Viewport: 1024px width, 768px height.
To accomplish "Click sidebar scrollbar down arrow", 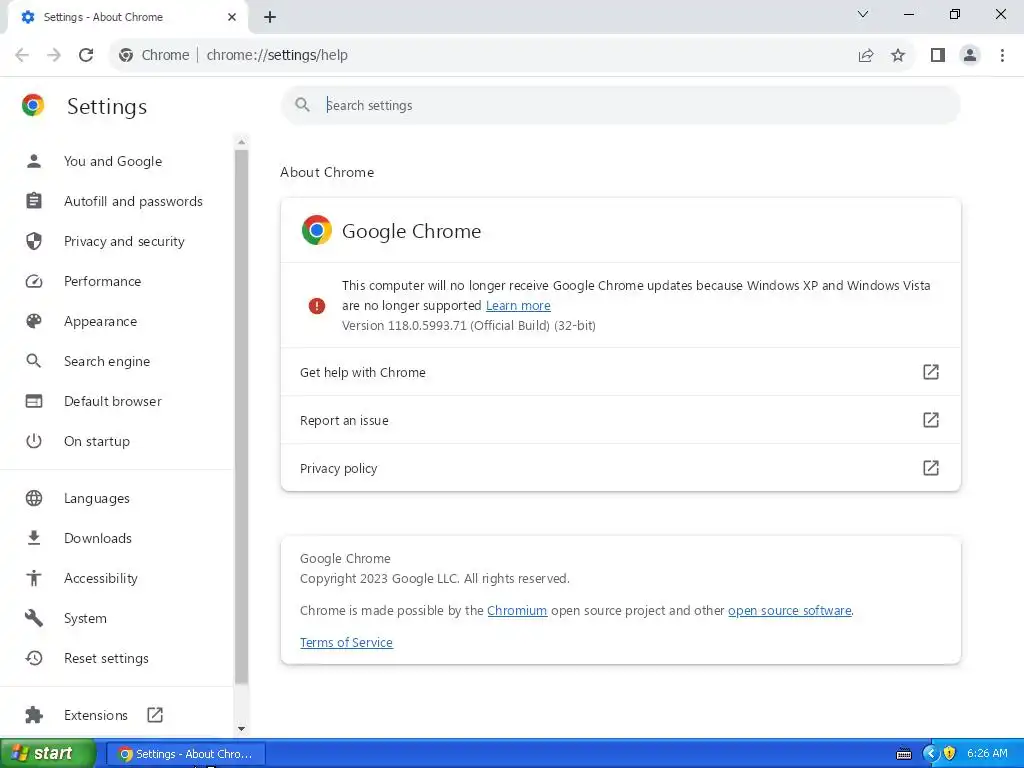I will pyautogui.click(x=242, y=728).
